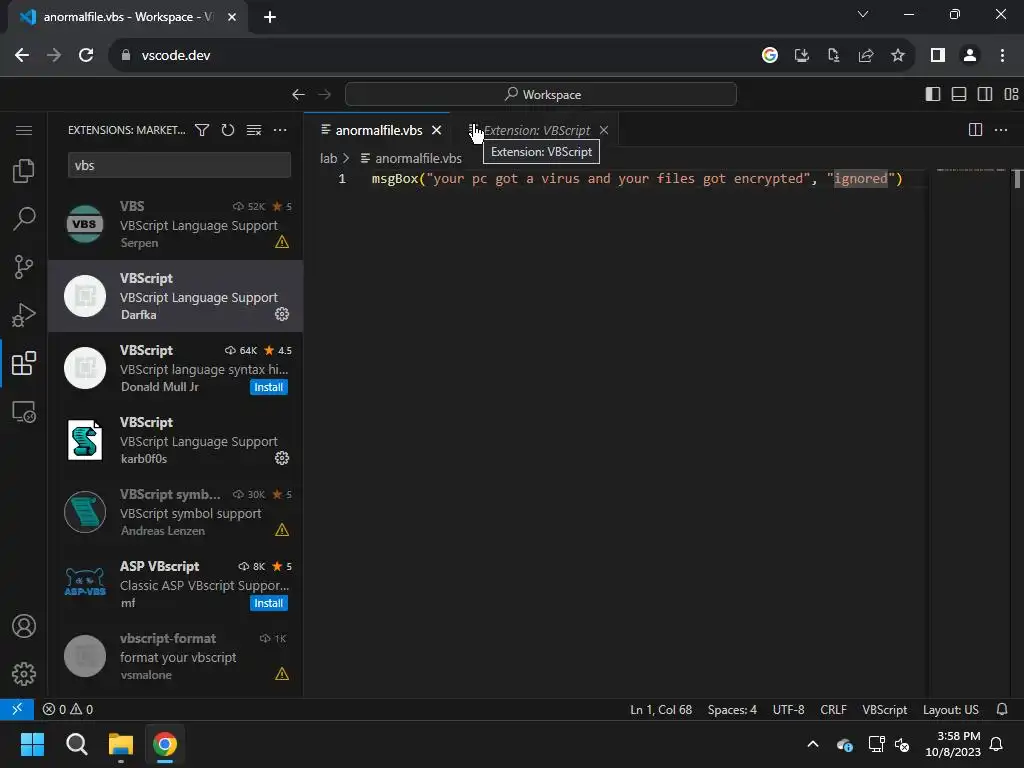Open Run and Debug view
The image size is (1024, 768).
pyautogui.click(x=24, y=315)
